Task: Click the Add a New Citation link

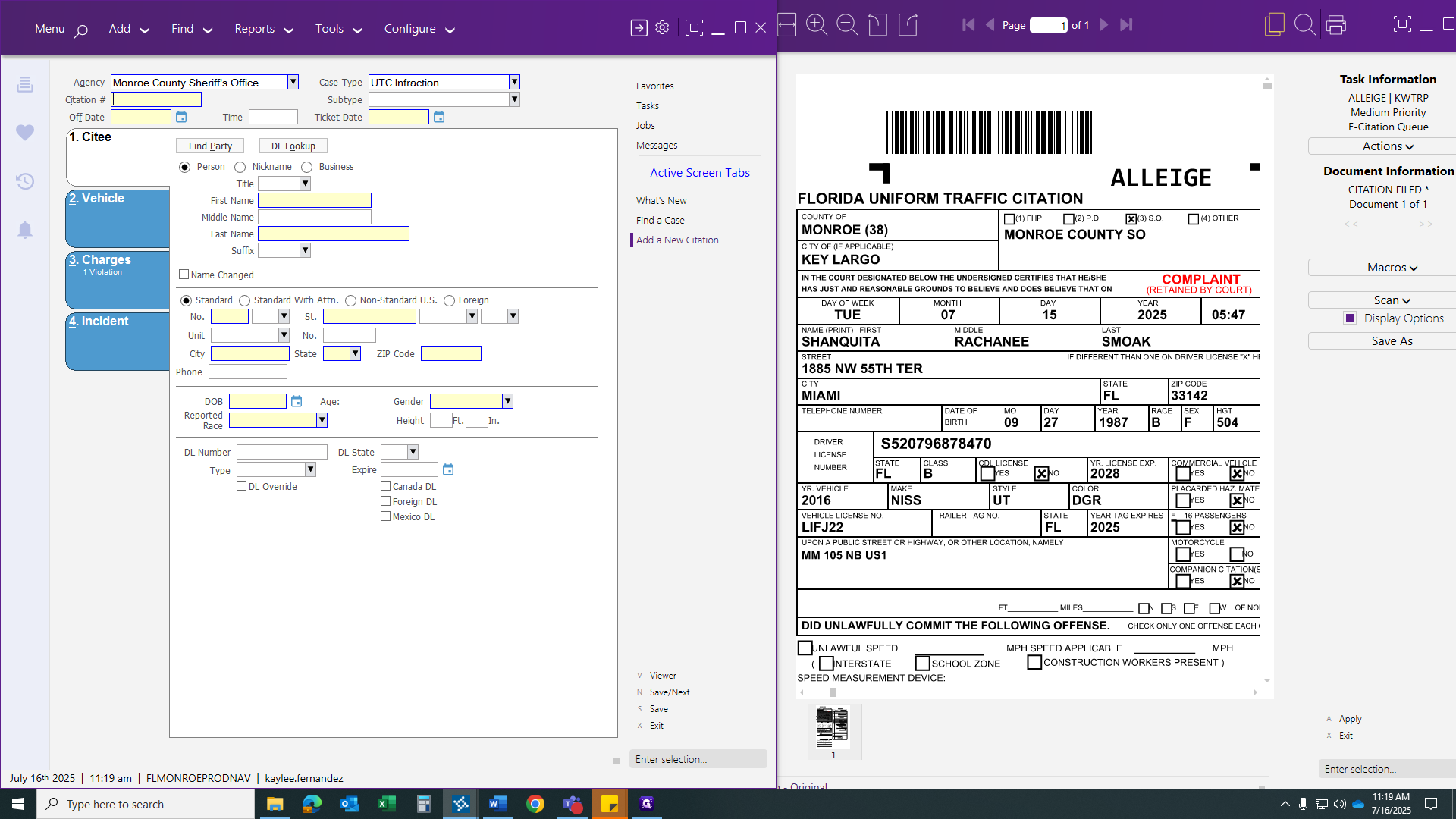Action: click(x=677, y=240)
